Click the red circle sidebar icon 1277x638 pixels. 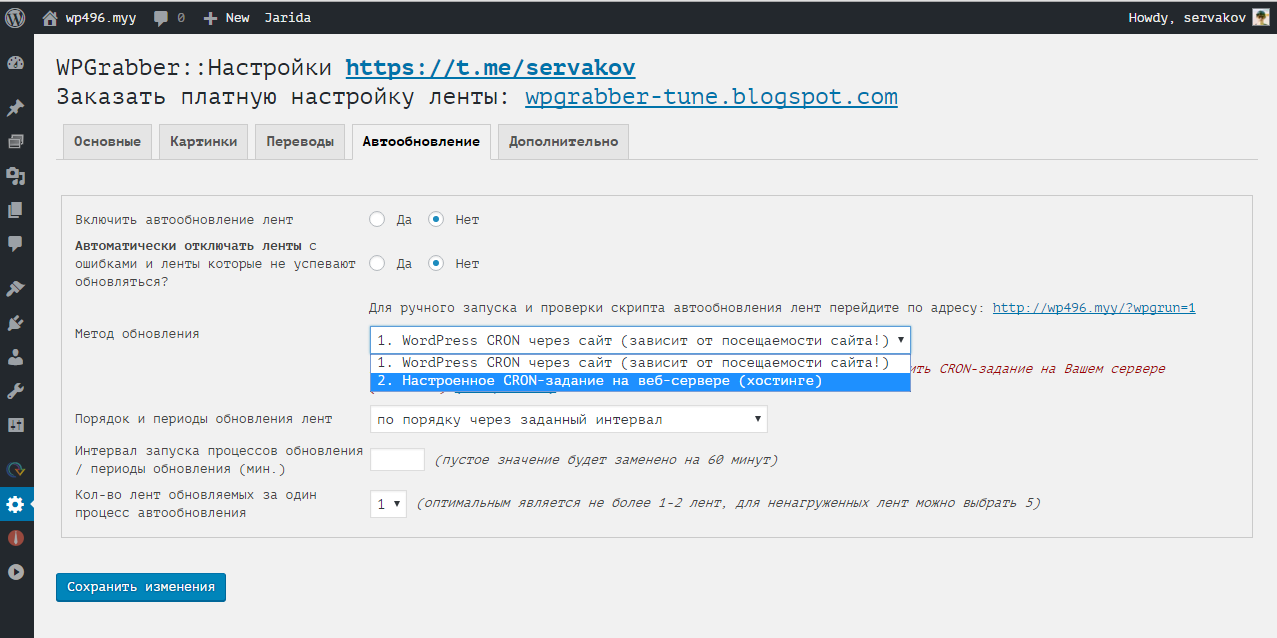[x=15, y=538]
